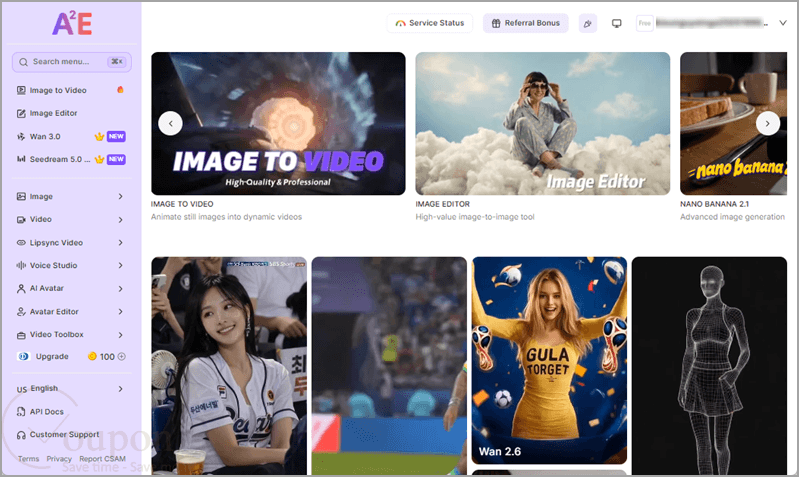
Task: Open the API Docs link
Action: pyautogui.click(x=46, y=411)
